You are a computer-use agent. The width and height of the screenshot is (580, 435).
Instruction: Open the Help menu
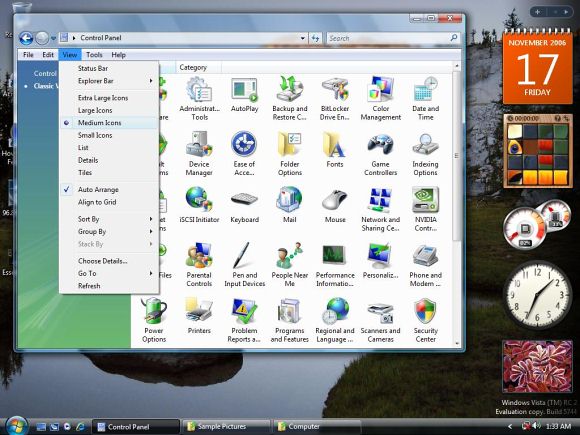pos(118,55)
